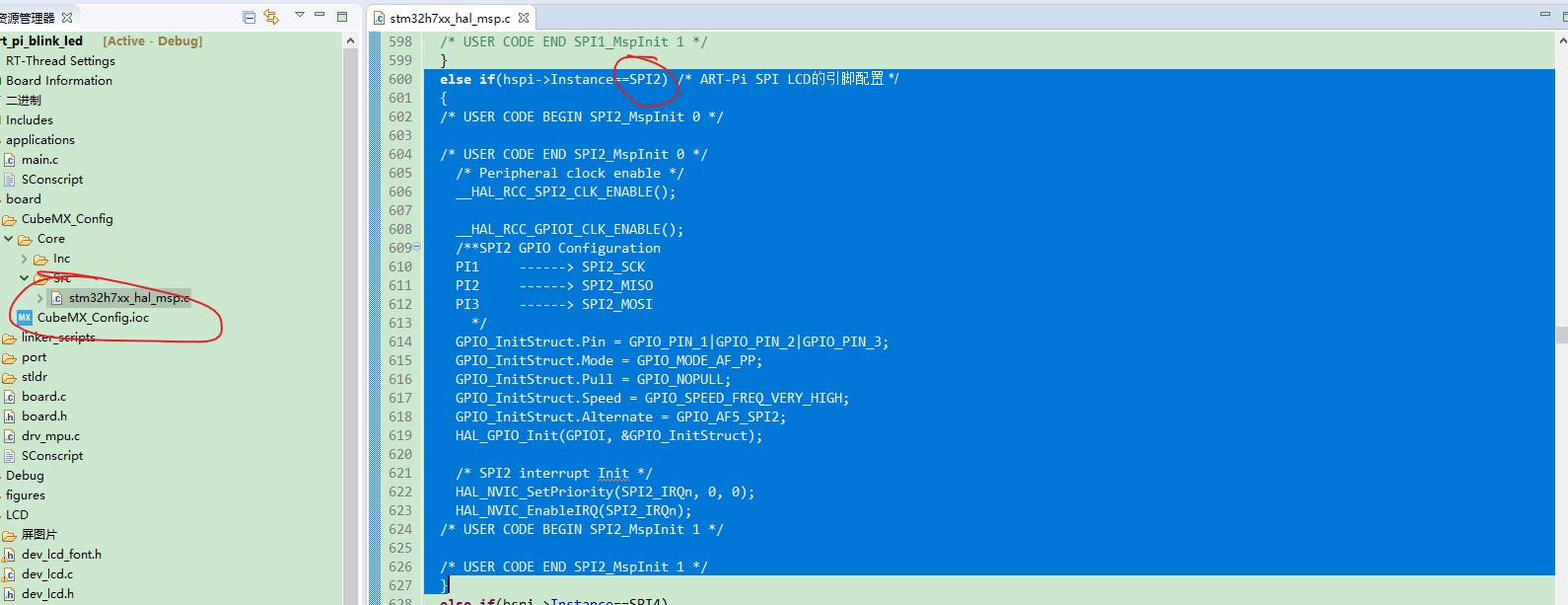Click on __HAL_RCC_GPIOI_CLK_ENABLE(); code line
Viewport: 1568px width, 605px height.
click(570, 229)
